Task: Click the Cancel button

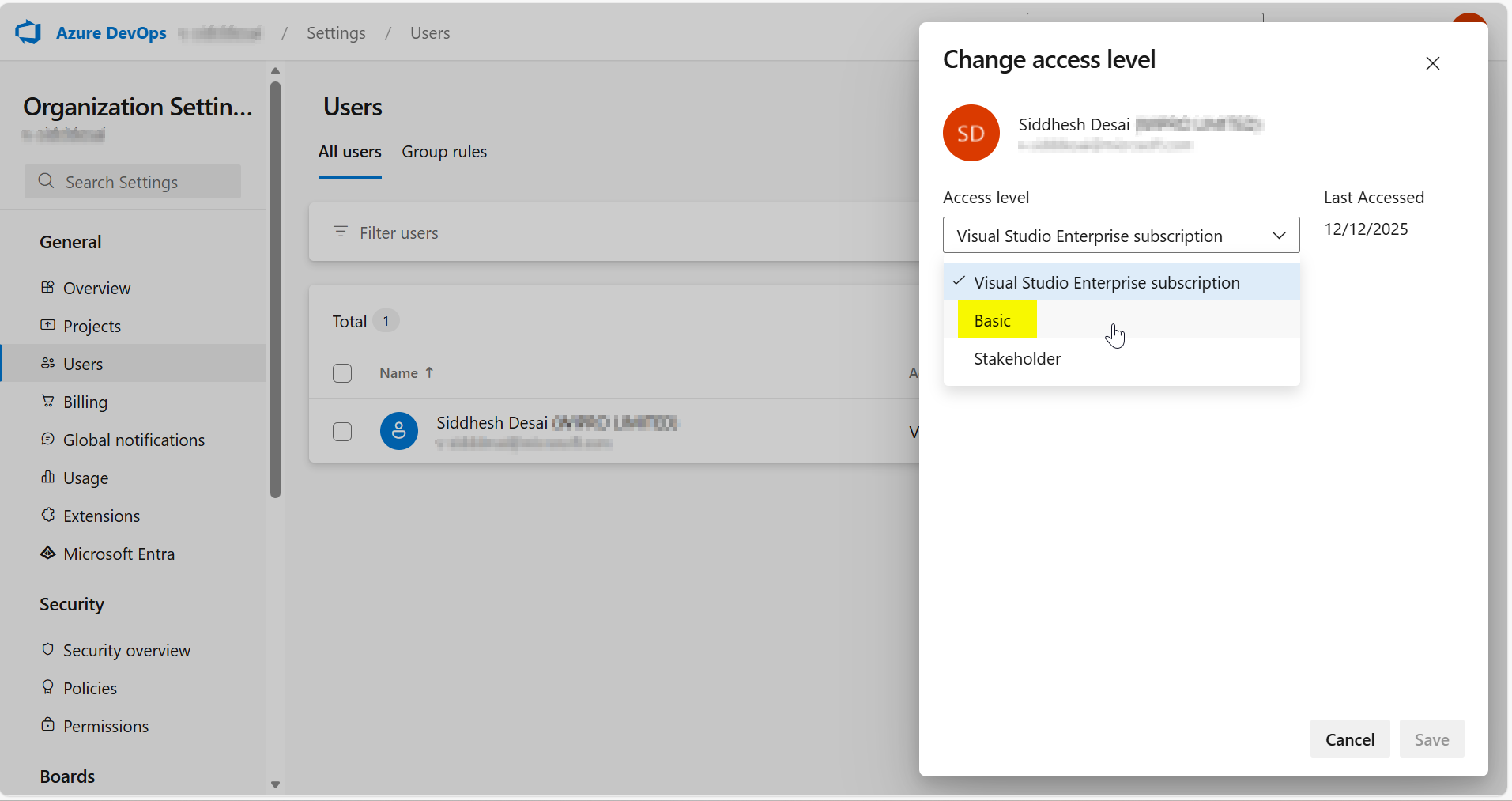Action: [x=1350, y=739]
